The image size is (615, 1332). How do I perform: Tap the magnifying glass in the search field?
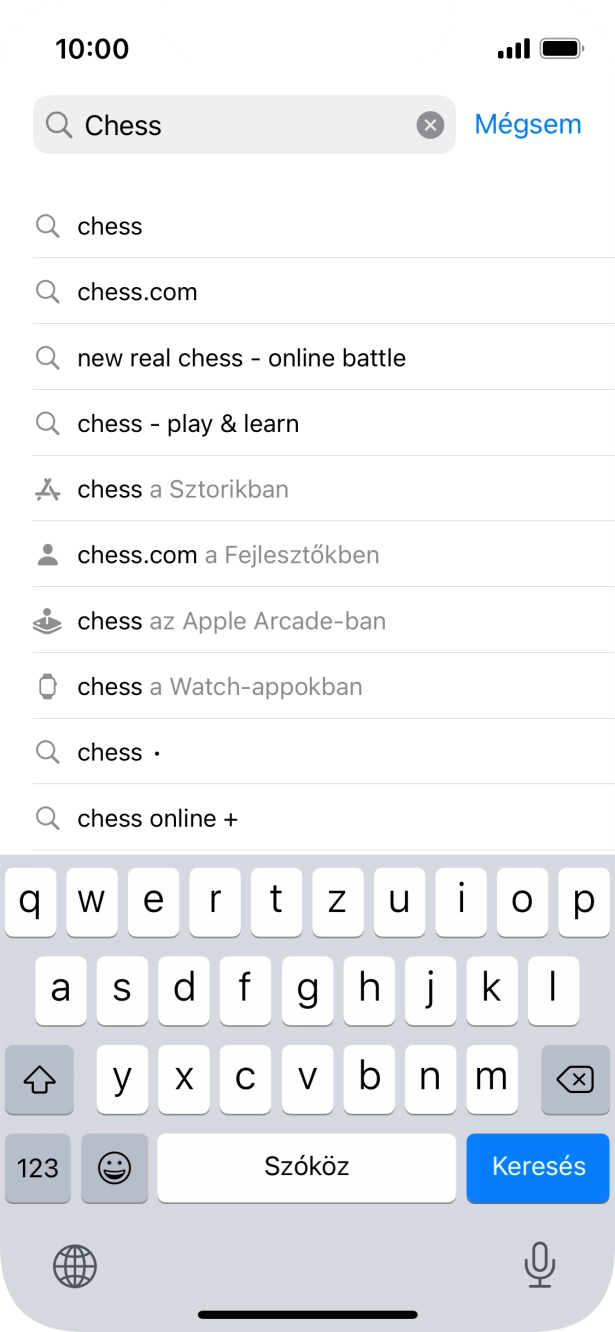59,125
